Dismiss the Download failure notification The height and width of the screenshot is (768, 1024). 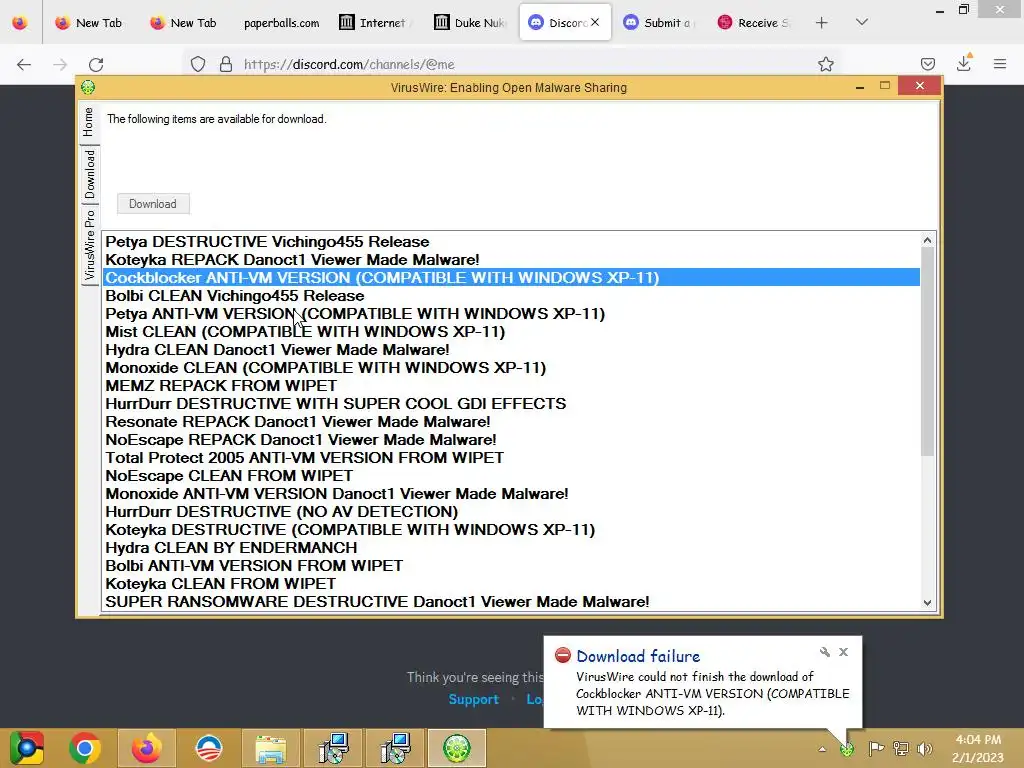point(844,652)
